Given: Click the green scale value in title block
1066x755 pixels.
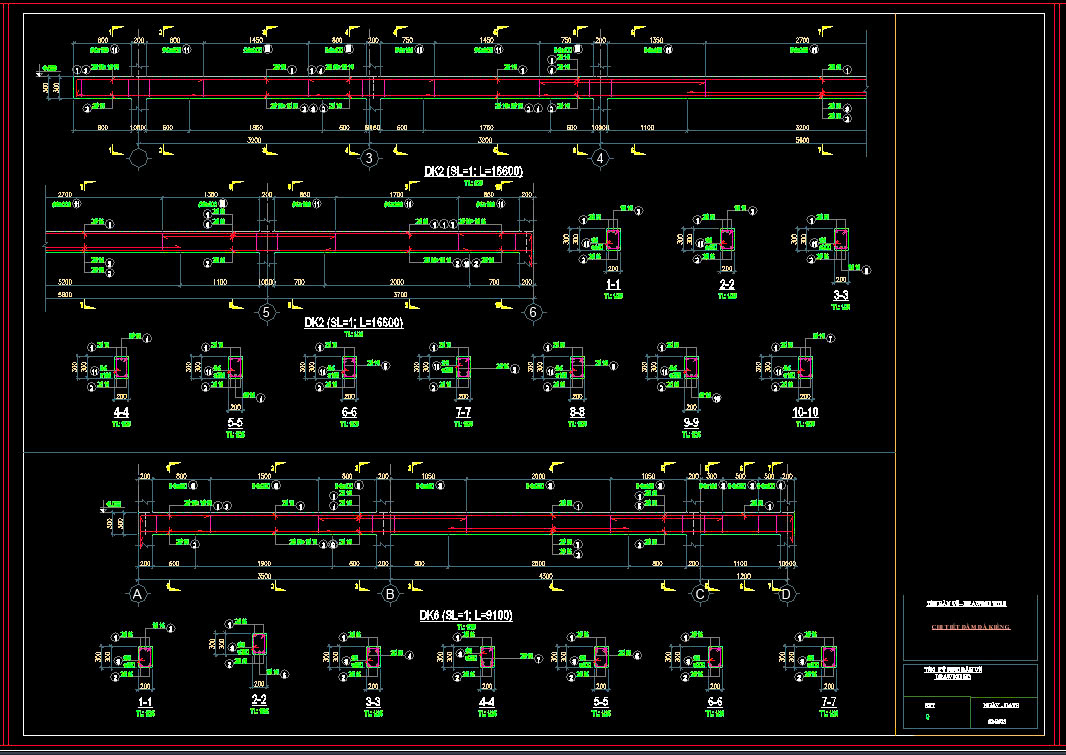Looking at the screenshot, I should point(927,718).
